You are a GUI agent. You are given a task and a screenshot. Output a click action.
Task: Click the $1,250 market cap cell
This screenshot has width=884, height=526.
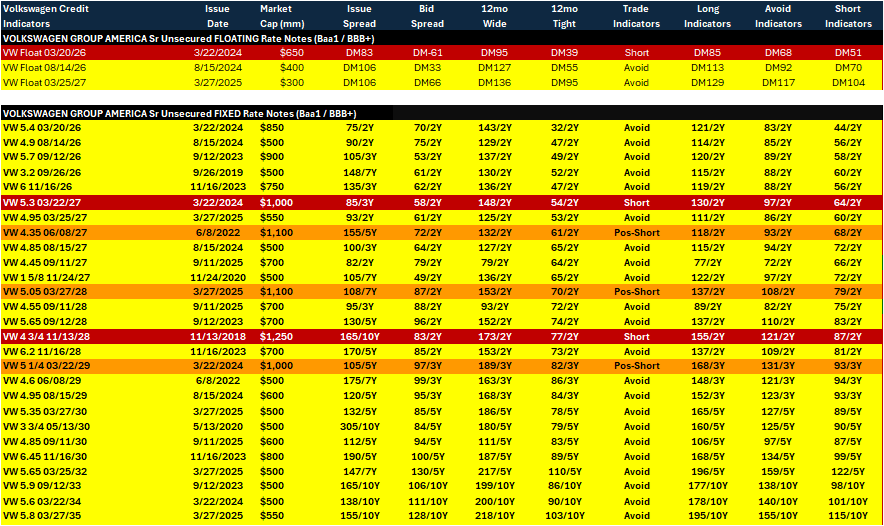coord(276,337)
